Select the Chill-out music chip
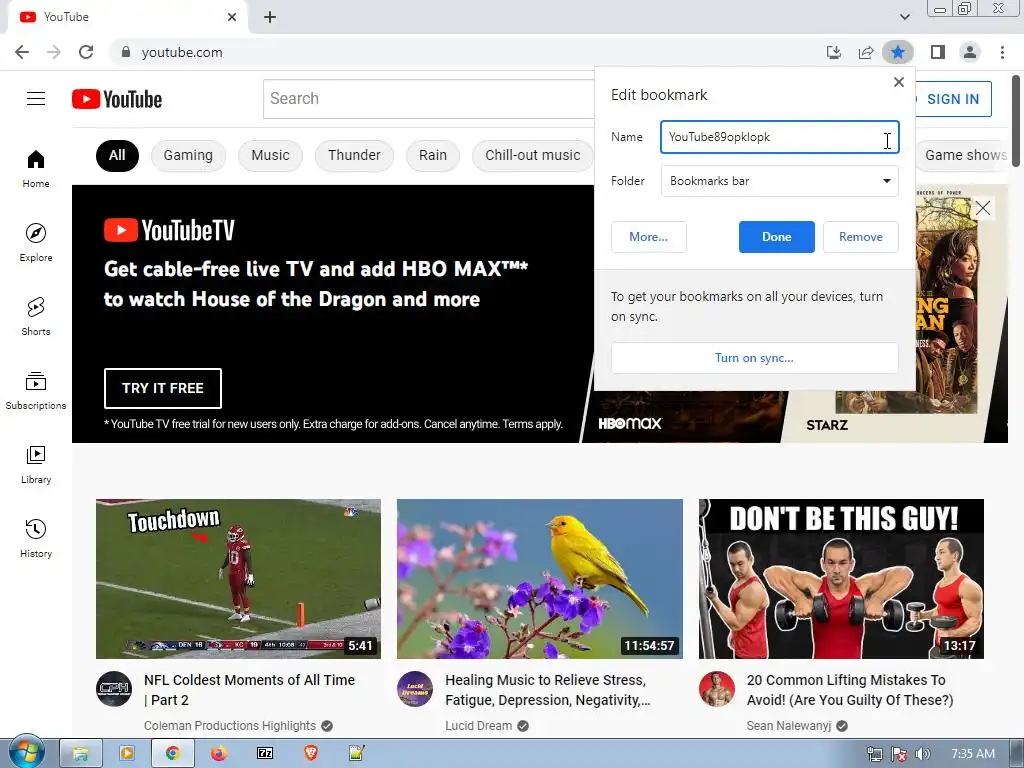1024x768 pixels. tap(532, 155)
